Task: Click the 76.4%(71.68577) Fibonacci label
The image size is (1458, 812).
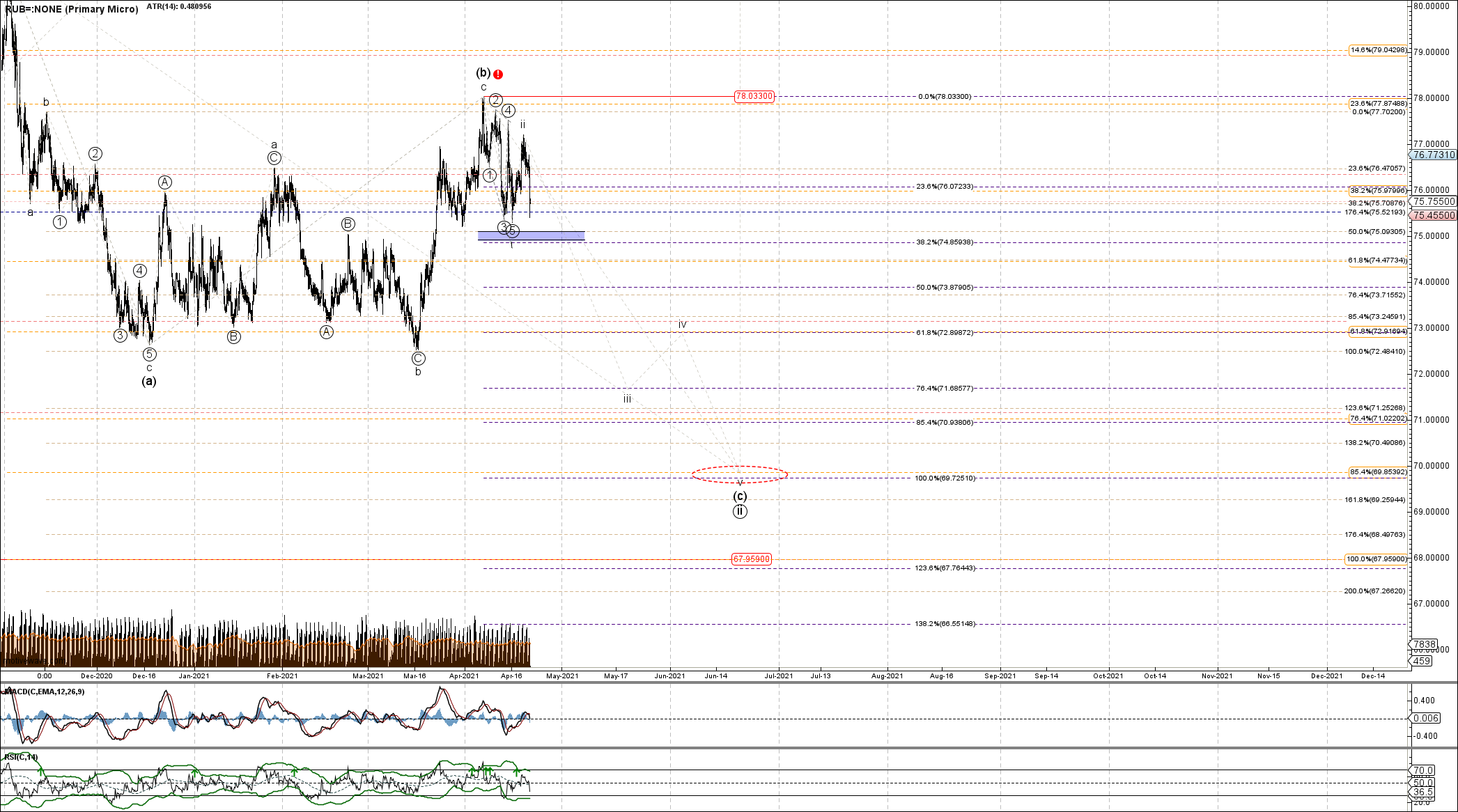Action: [x=945, y=389]
